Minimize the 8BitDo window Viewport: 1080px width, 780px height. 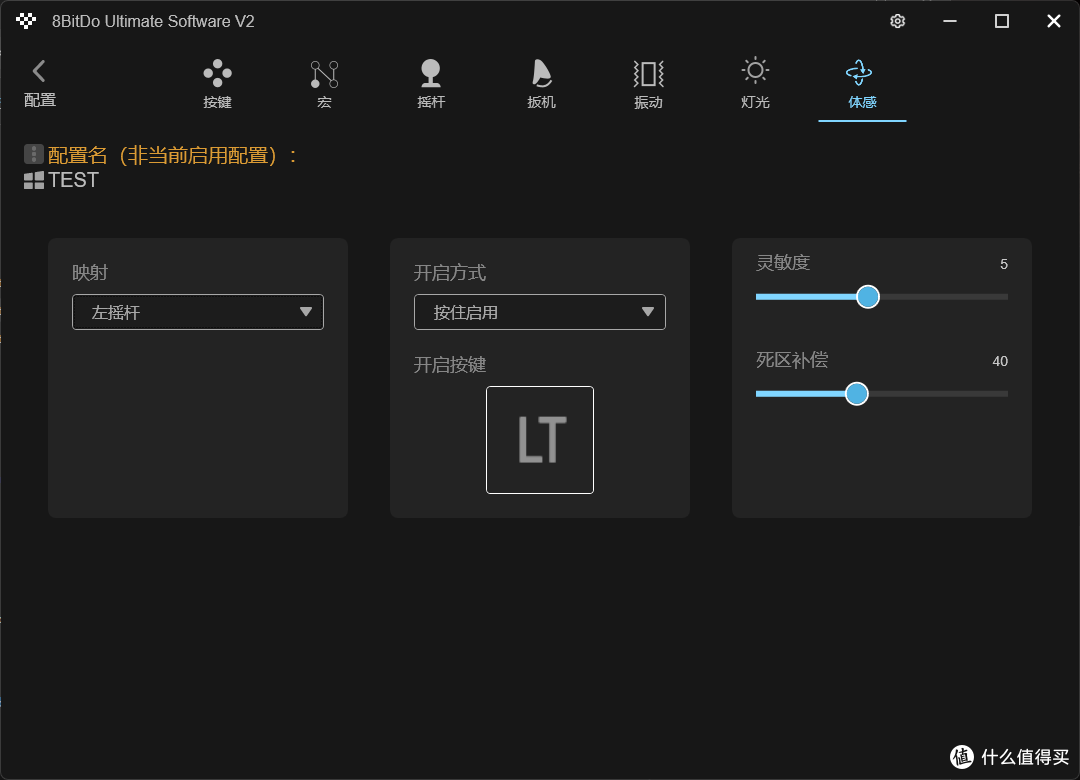[x=950, y=21]
